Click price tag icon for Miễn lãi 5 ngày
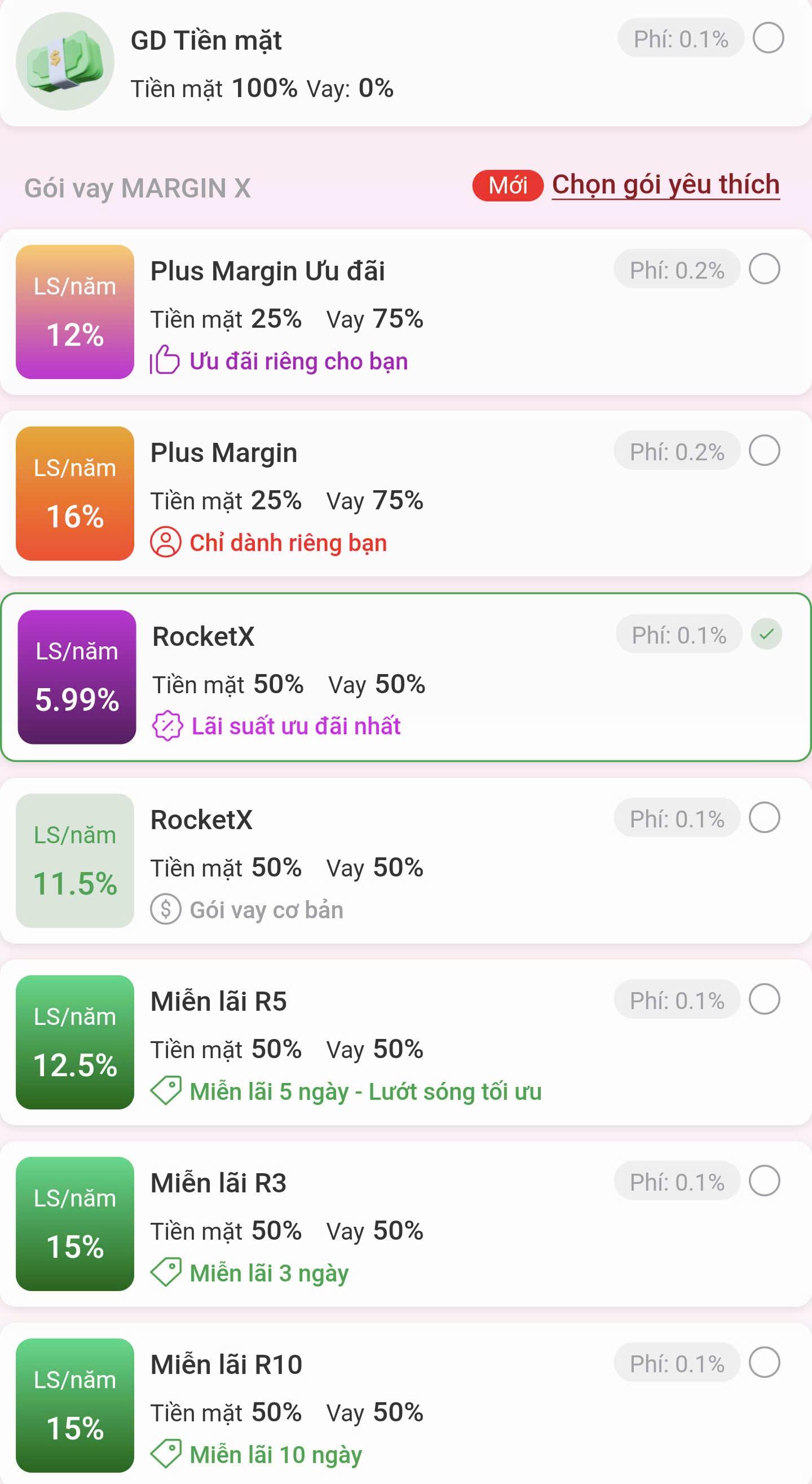Viewport: 812px width, 1484px height. pyautogui.click(x=165, y=1090)
